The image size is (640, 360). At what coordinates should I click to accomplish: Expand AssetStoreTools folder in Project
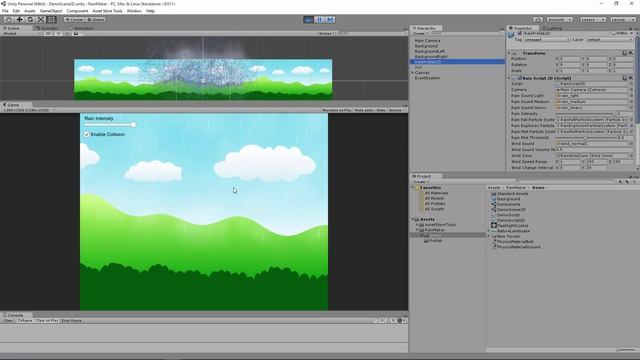(x=417, y=225)
